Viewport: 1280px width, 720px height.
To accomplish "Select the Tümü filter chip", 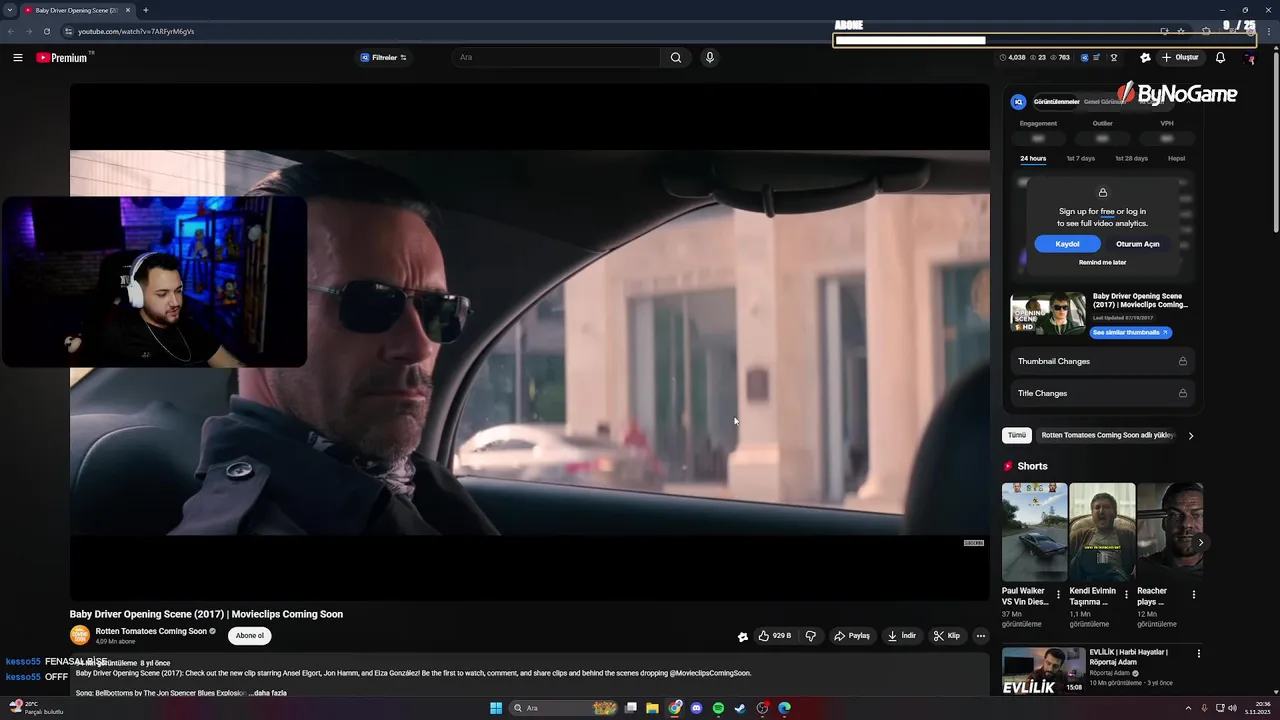I will tap(1017, 435).
